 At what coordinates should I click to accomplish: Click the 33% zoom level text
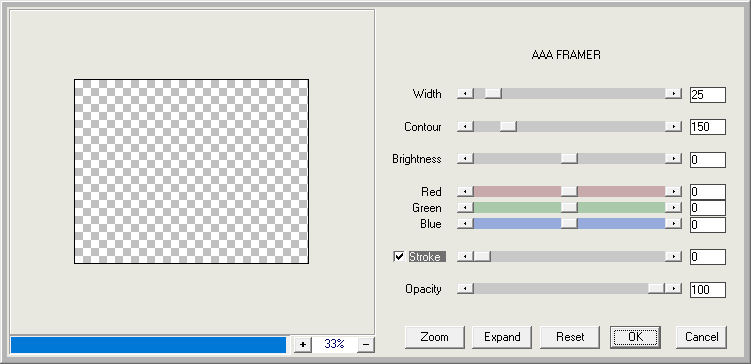(x=334, y=344)
